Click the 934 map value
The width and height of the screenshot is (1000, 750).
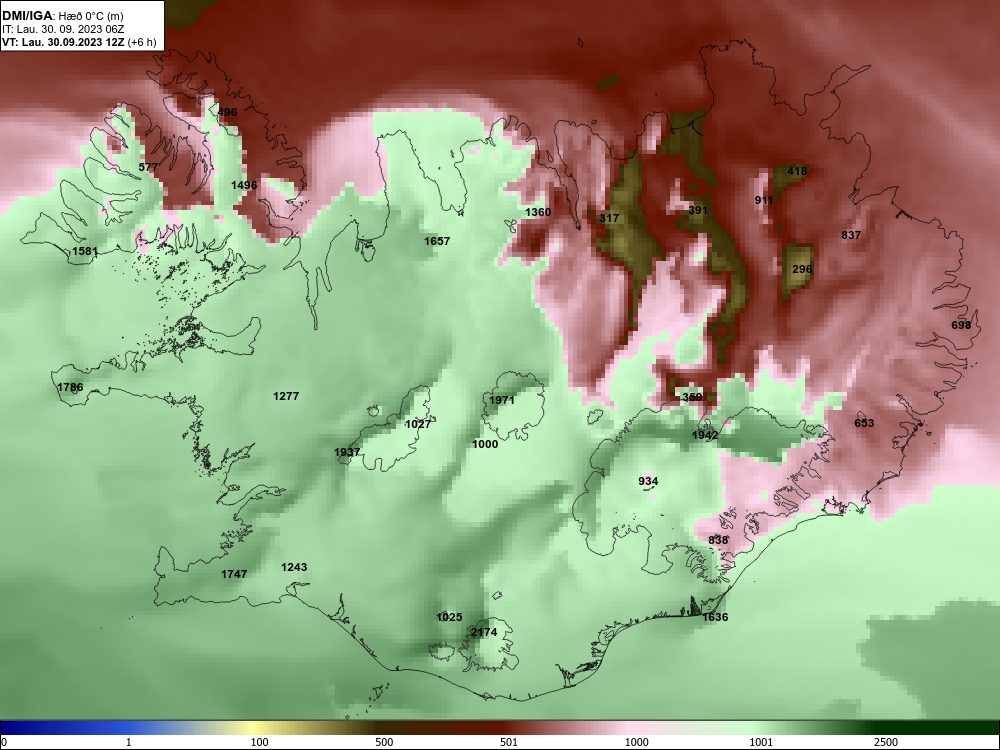point(648,481)
